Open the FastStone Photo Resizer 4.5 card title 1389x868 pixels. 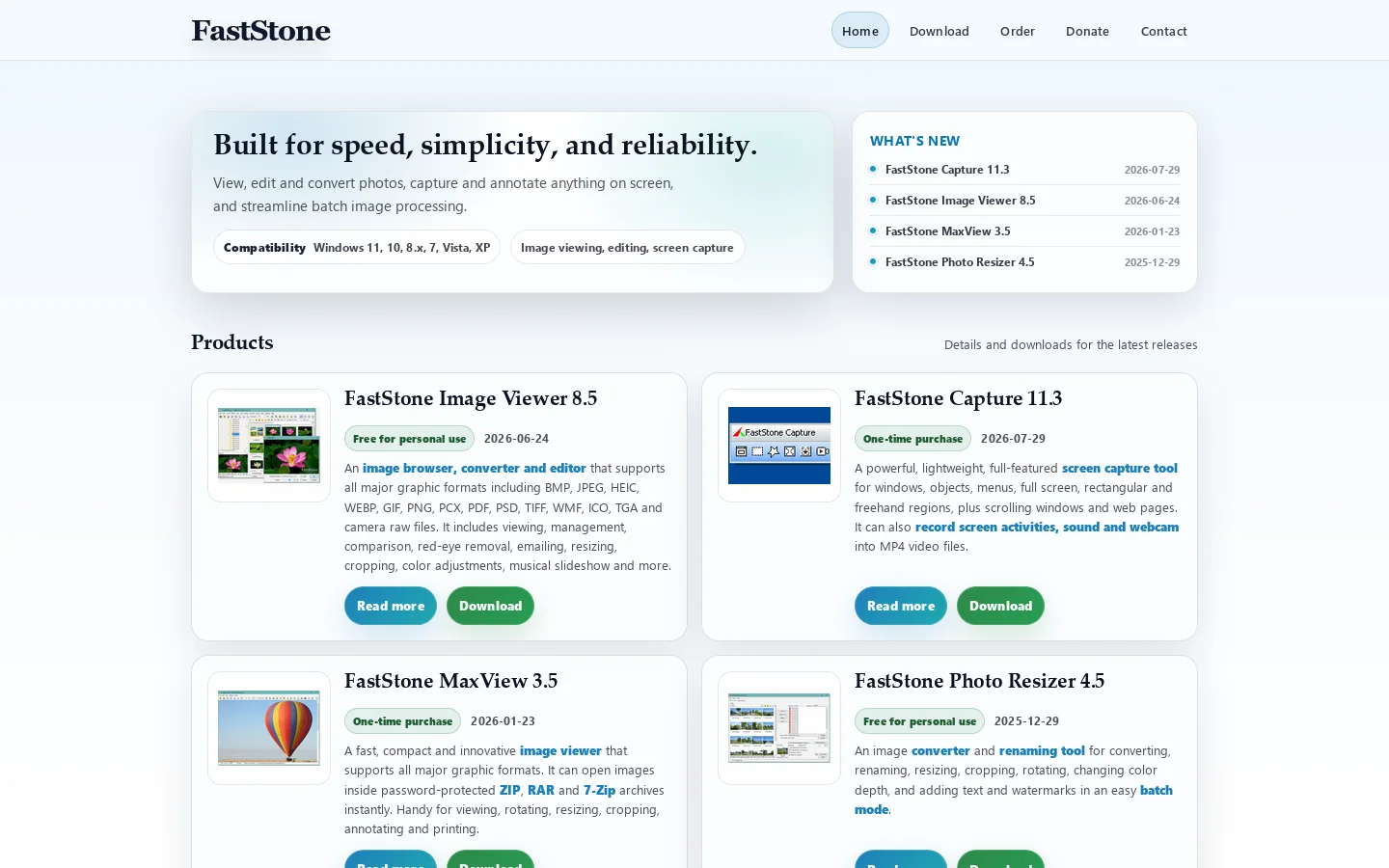[979, 681]
